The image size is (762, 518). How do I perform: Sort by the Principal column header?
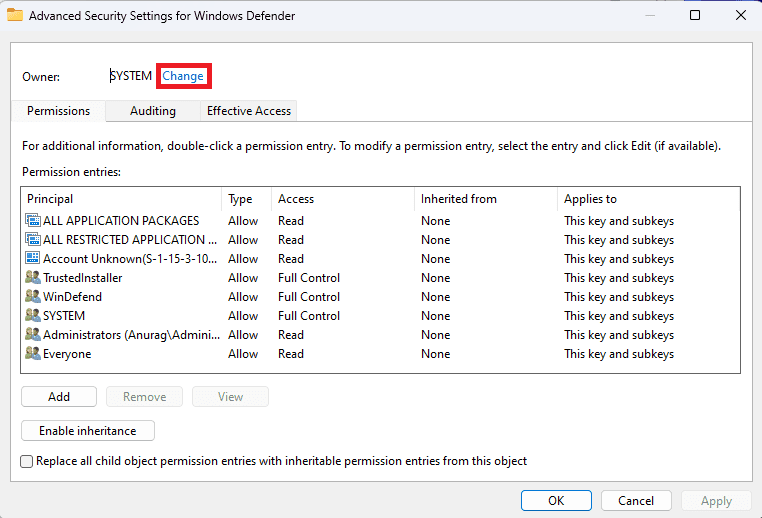click(121, 199)
